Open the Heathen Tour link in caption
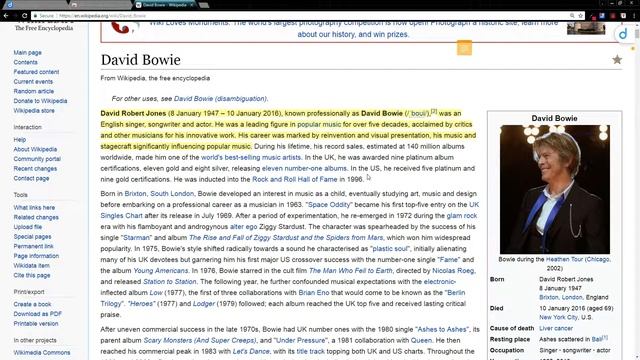This screenshot has height=360, width=640. pyautogui.click(x=565, y=259)
